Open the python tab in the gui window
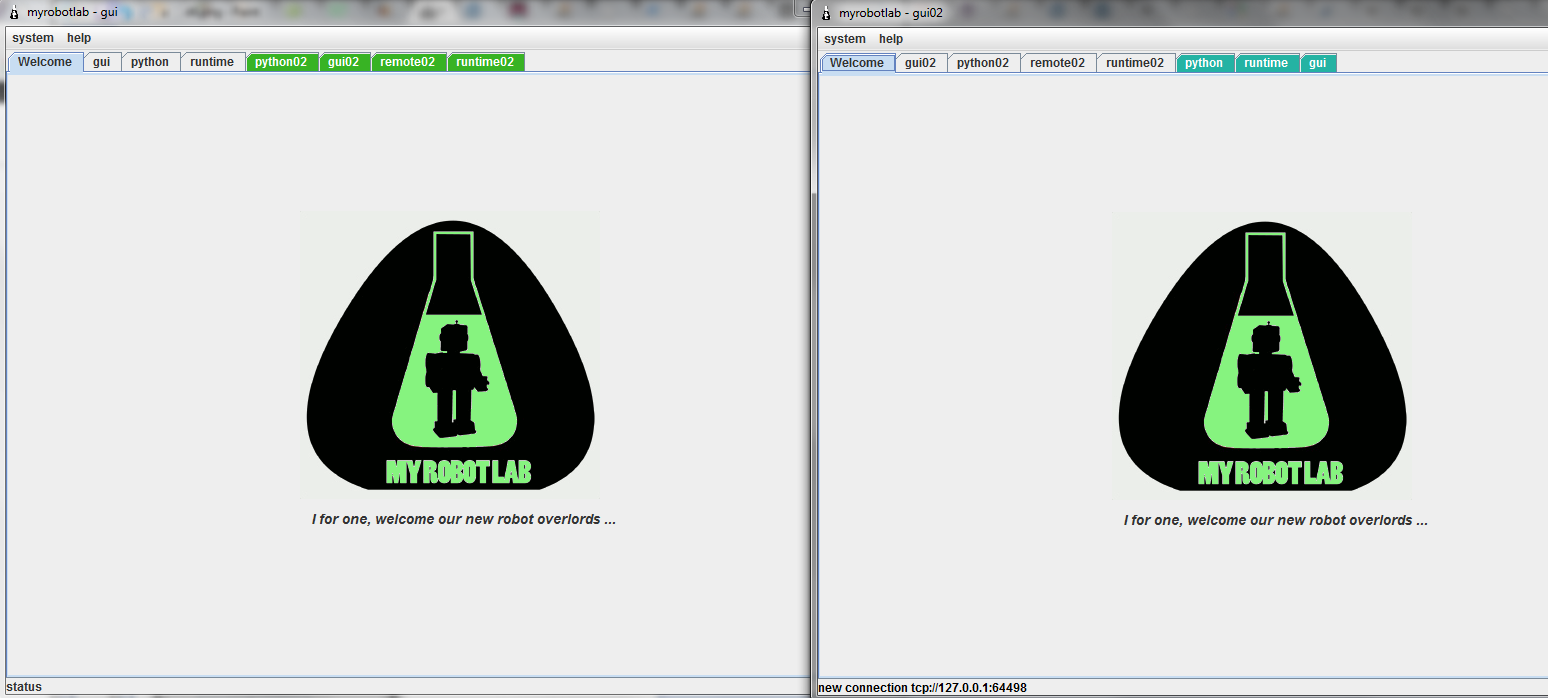Image resolution: width=1548 pixels, height=698 pixels. point(150,62)
